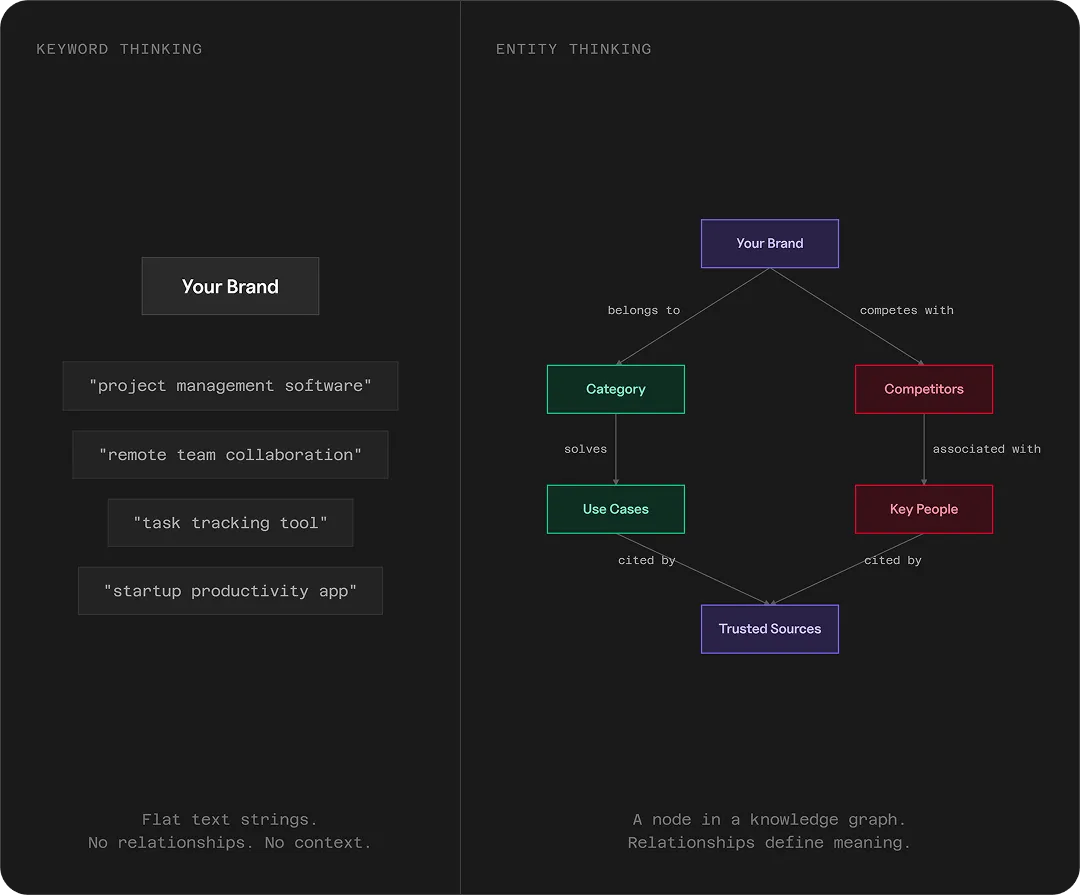Click the "Relationships define meaning." caption line
The width and height of the screenshot is (1080, 895).
(769, 843)
